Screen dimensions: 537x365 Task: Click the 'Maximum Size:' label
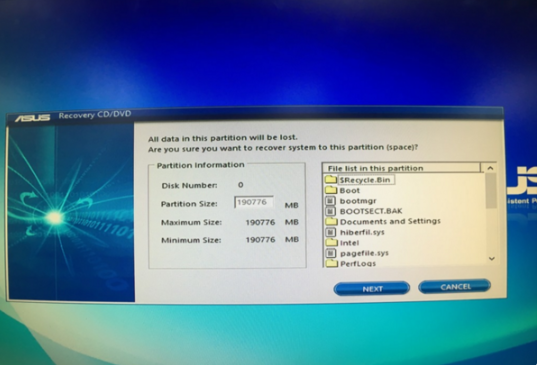click(x=191, y=223)
